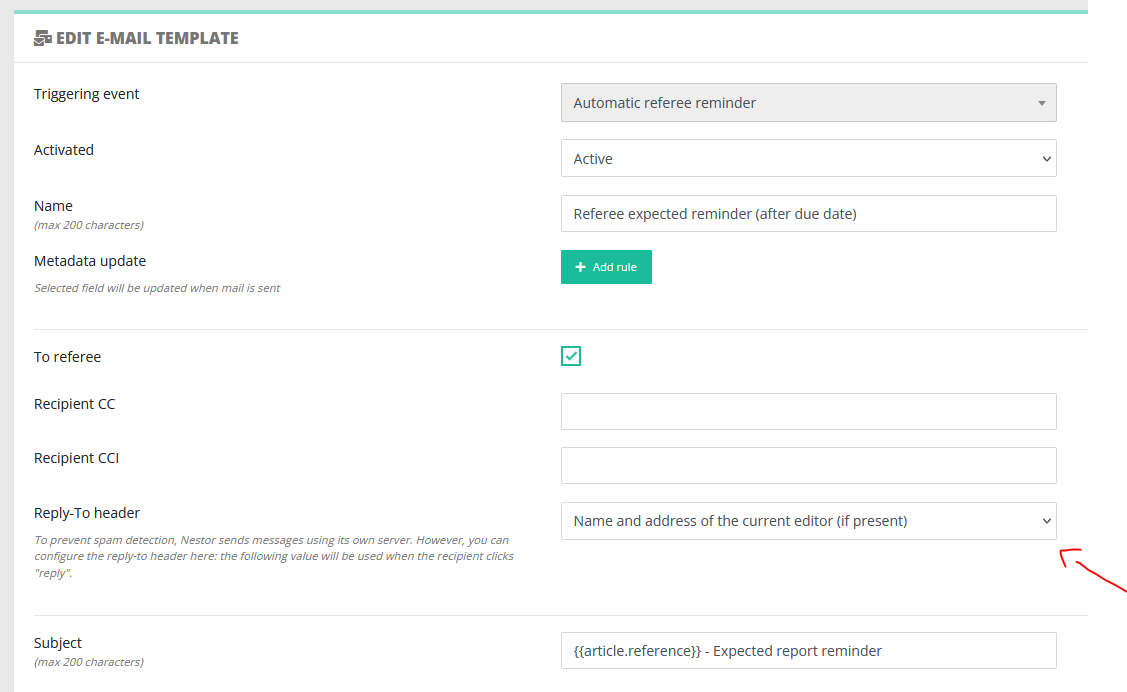This screenshot has width=1127, height=692.
Task: Click the To referee label
Action: [x=67, y=357]
